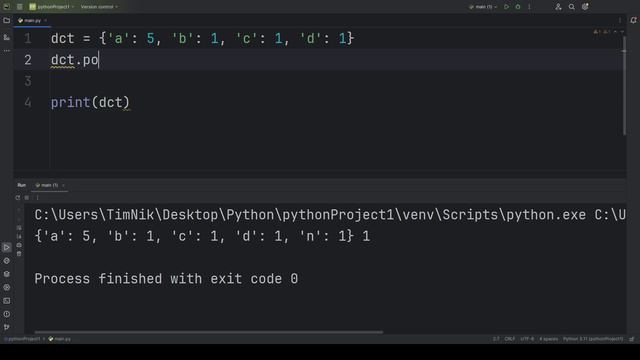Click the dct dictionary definition on line 1

point(202,38)
